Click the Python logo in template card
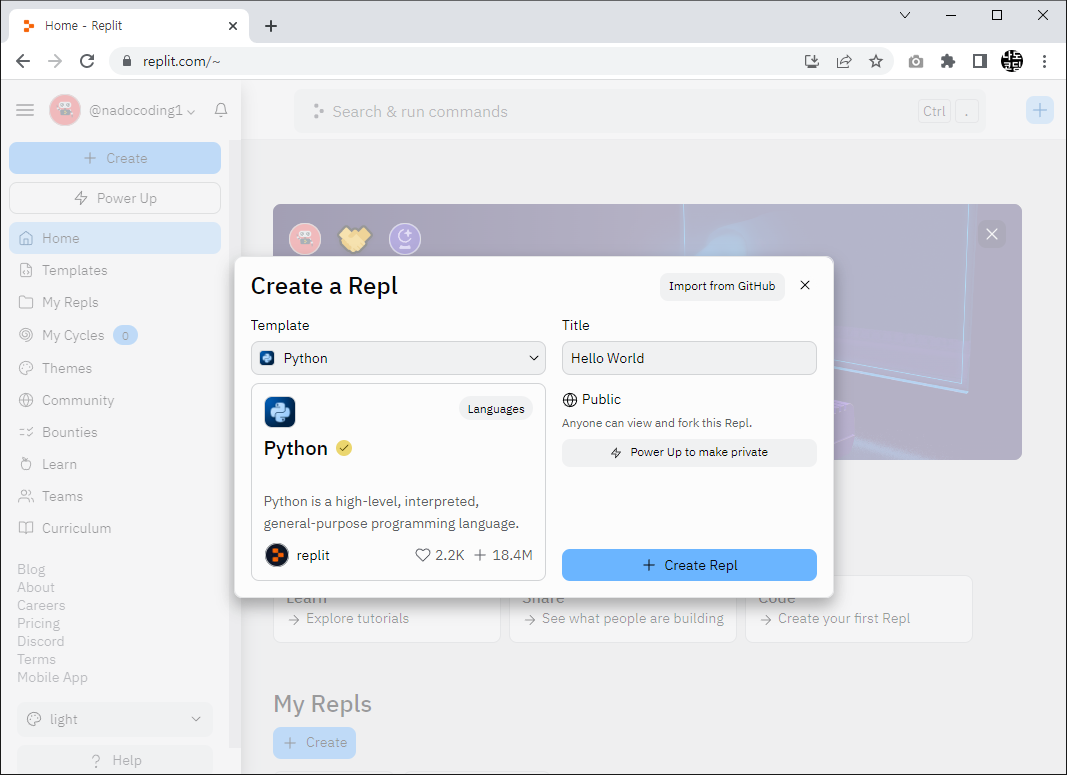The height and width of the screenshot is (775, 1067). [x=280, y=412]
